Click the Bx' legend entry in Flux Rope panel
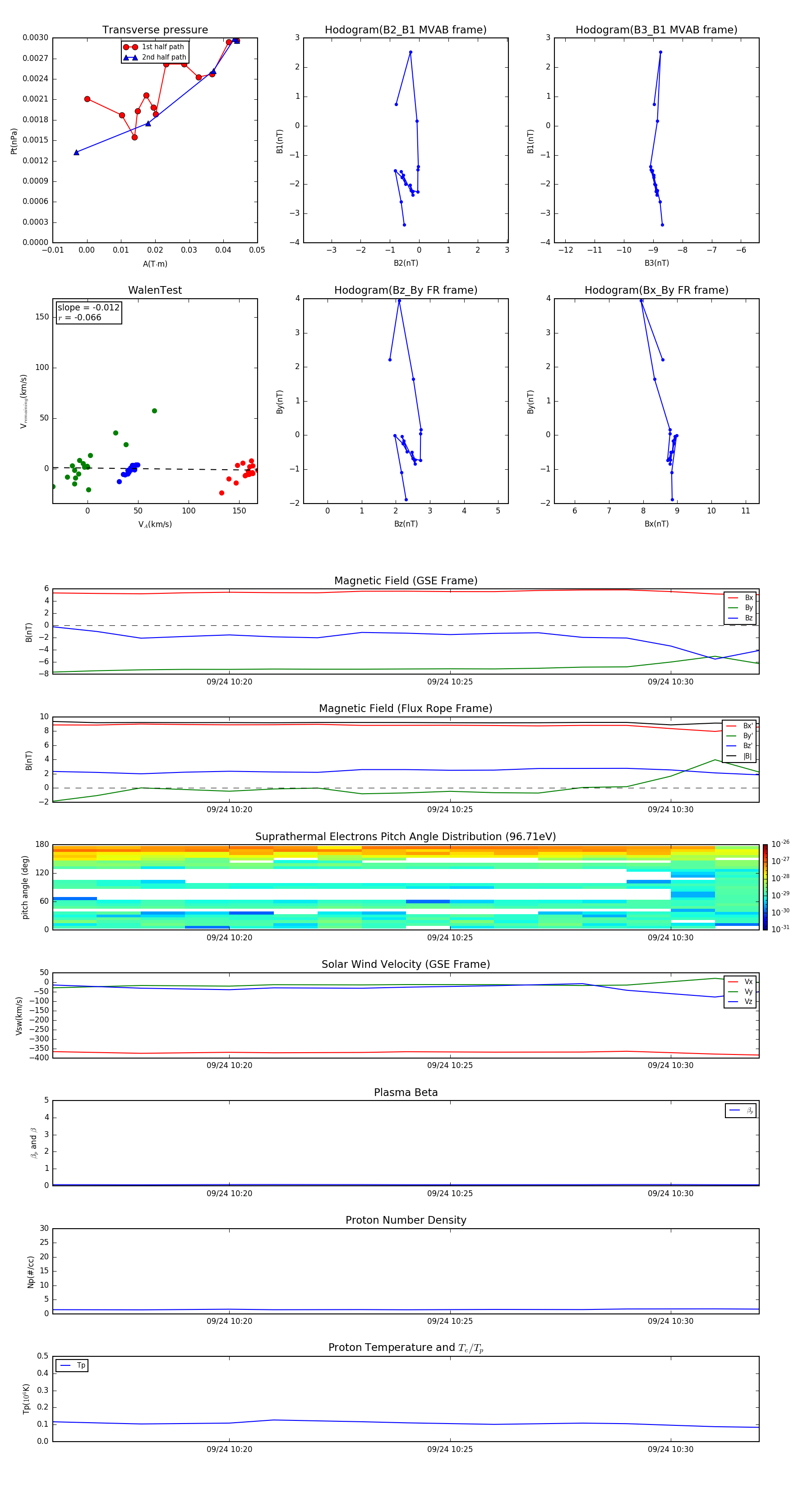Viewport: 812px width, 1489px height. click(739, 726)
